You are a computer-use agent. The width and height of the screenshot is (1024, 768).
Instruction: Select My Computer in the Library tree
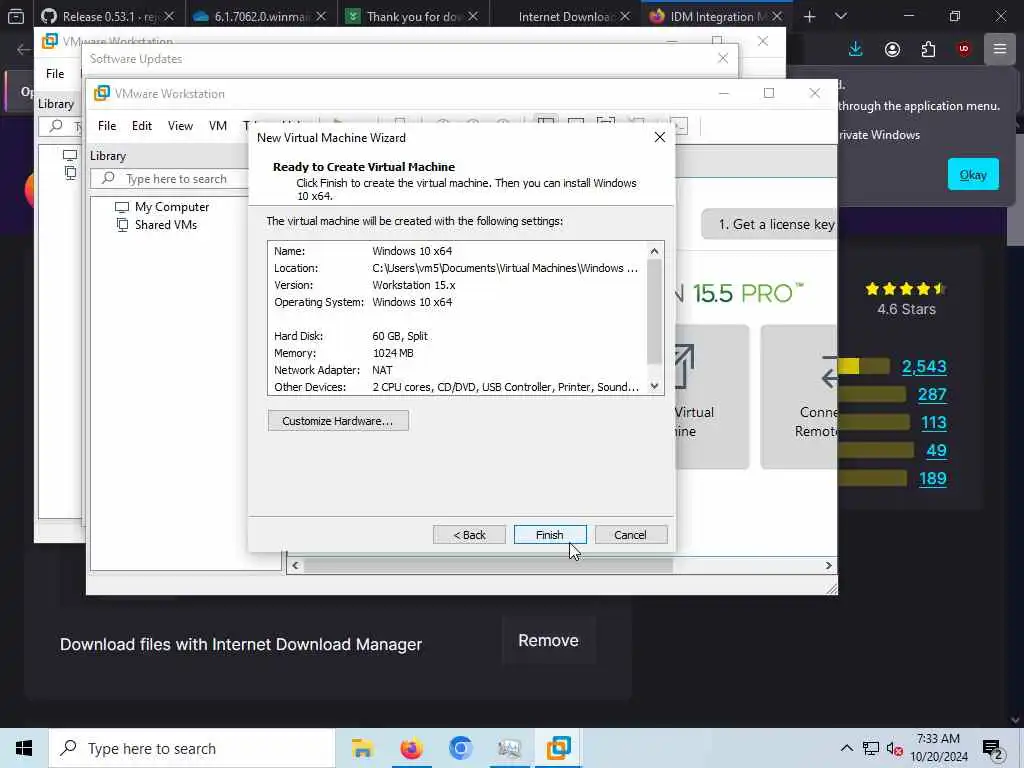[x=163, y=206]
